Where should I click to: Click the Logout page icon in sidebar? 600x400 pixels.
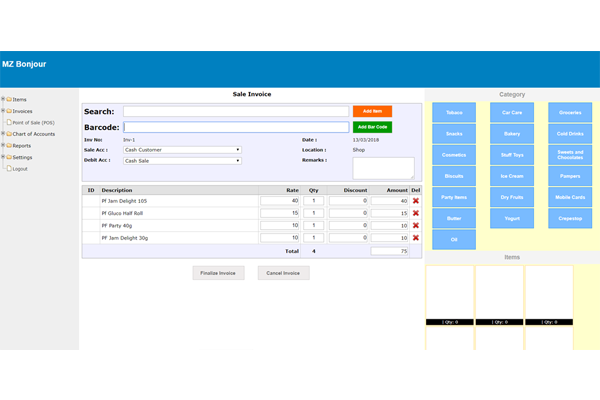tap(9, 169)
